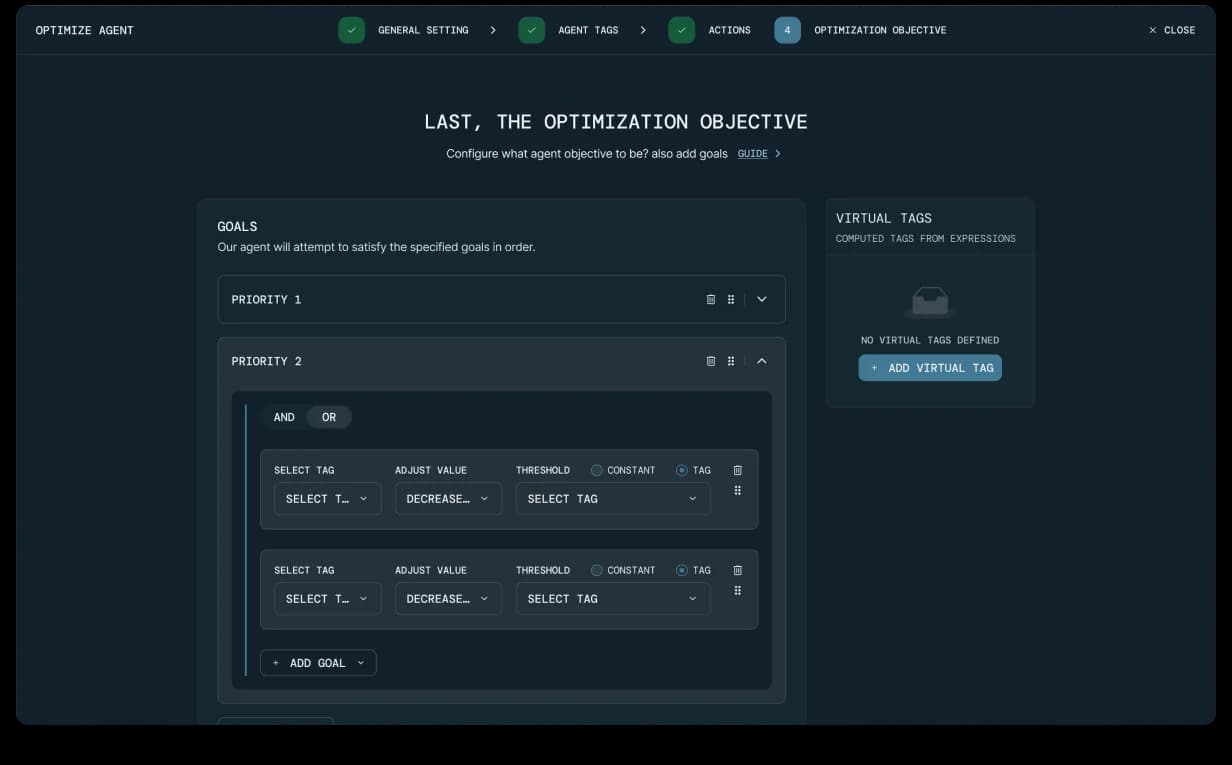Viewport: 1232px width, 765px height.
Task: Open the second goal's threshold Select Tag dropdown
Action: pyautogui.click(x=613, y=599)
